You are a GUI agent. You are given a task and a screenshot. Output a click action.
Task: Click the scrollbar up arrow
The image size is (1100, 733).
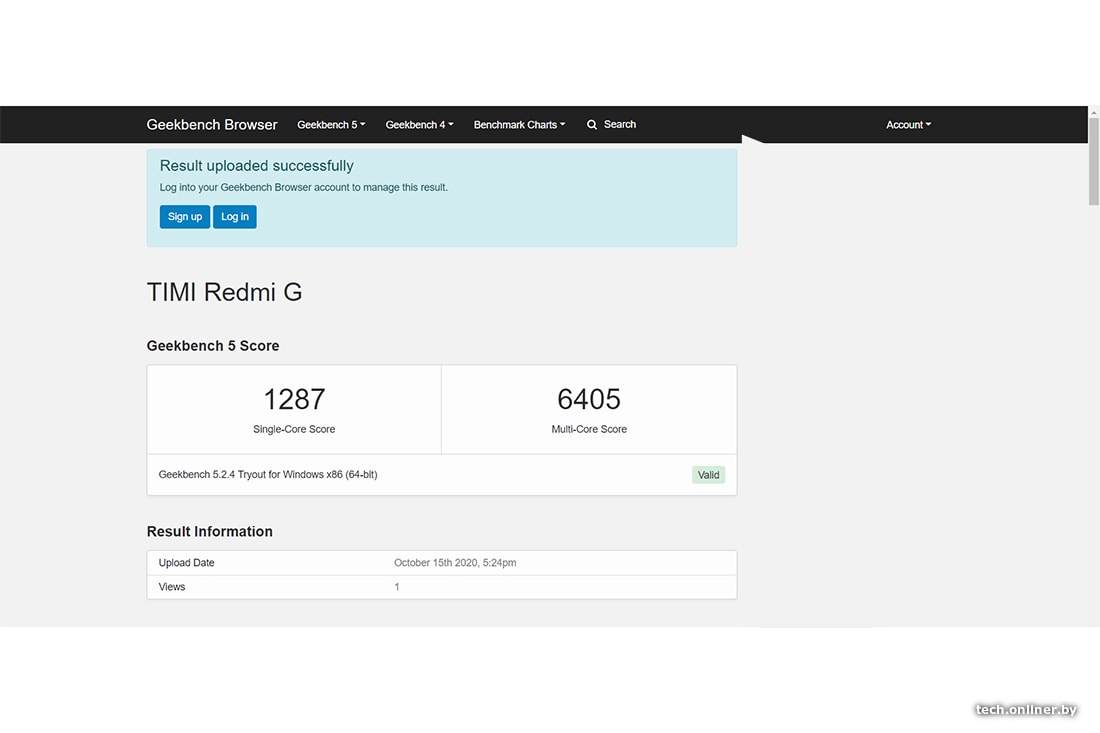tap(1094, 112)
